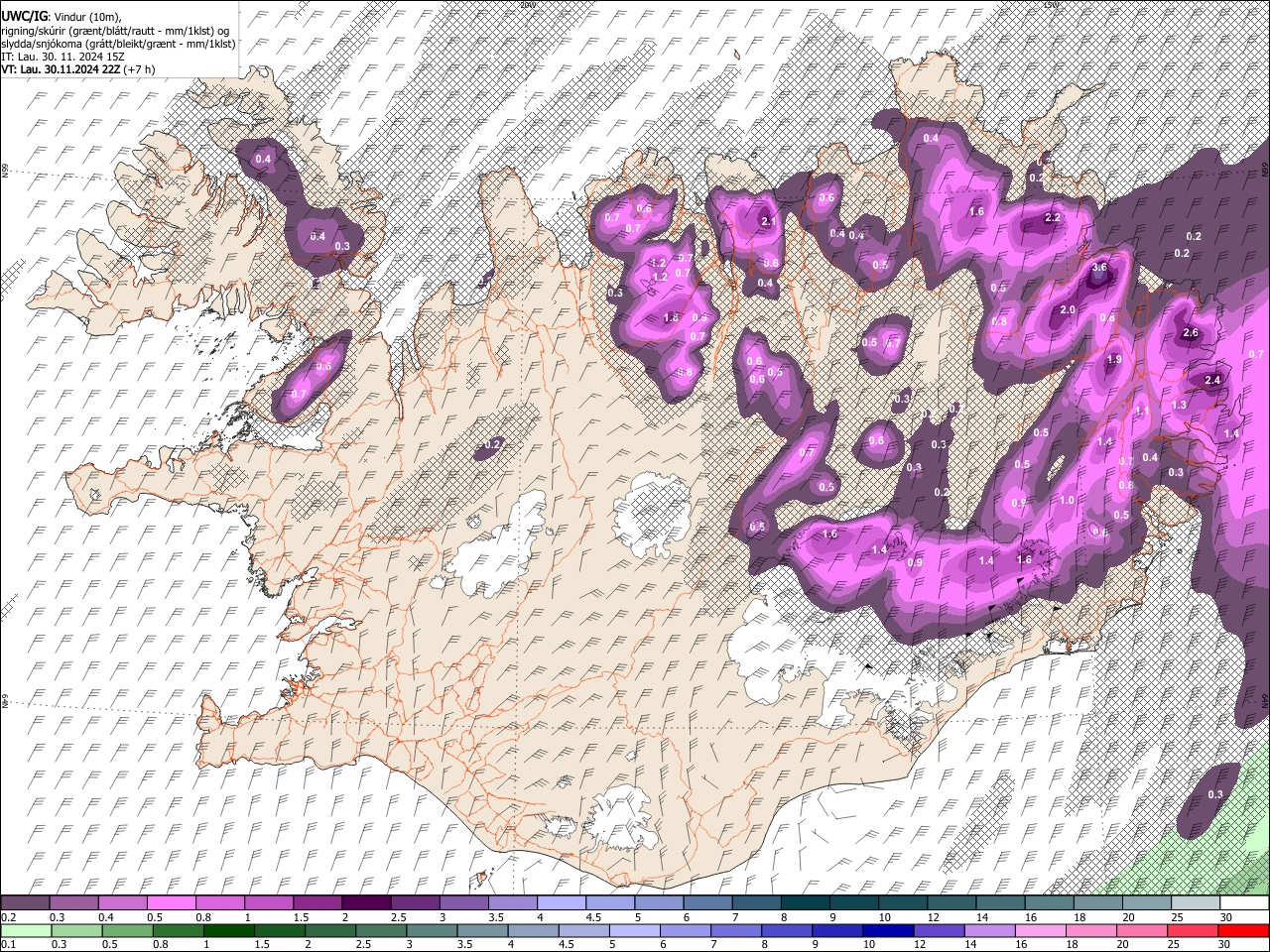The width and height of the screenshot is (1270, 952).
Task: Pick the medium green 0.5–0.8 bottom-row swatch
Action: click(126, 931)
